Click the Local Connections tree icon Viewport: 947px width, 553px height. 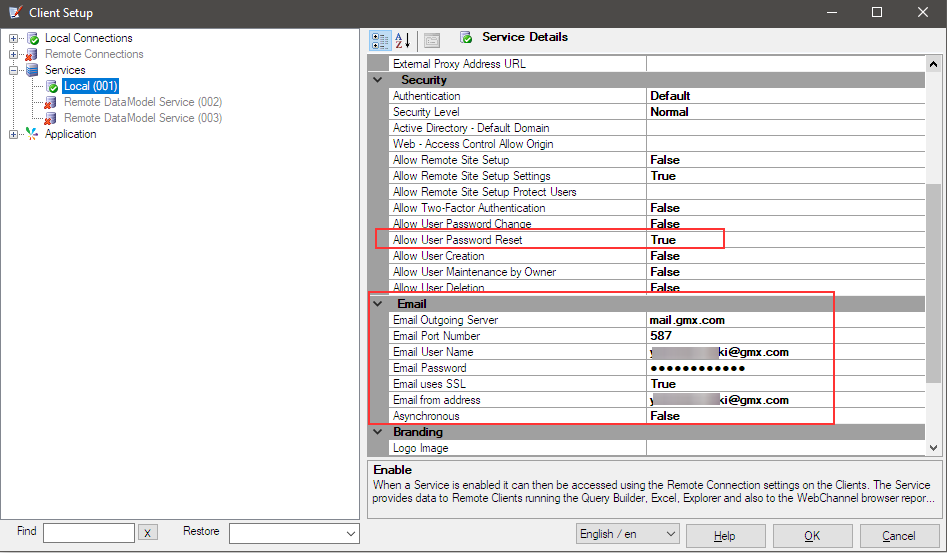(x=33, y=38)
